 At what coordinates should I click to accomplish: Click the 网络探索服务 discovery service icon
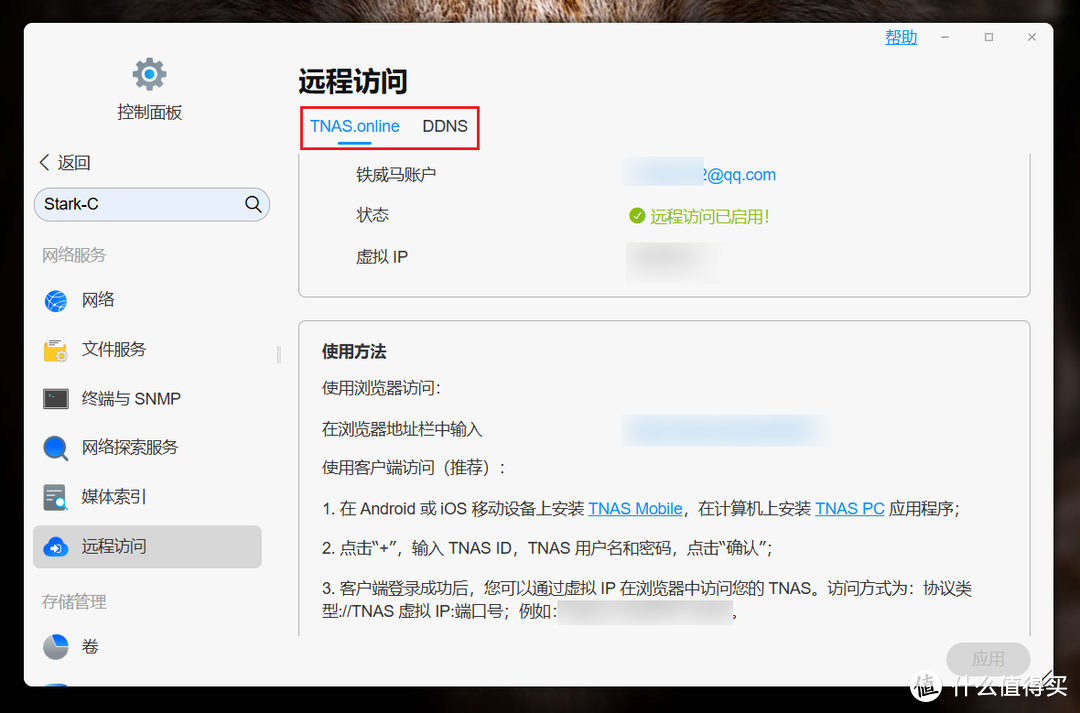point(55,447)
